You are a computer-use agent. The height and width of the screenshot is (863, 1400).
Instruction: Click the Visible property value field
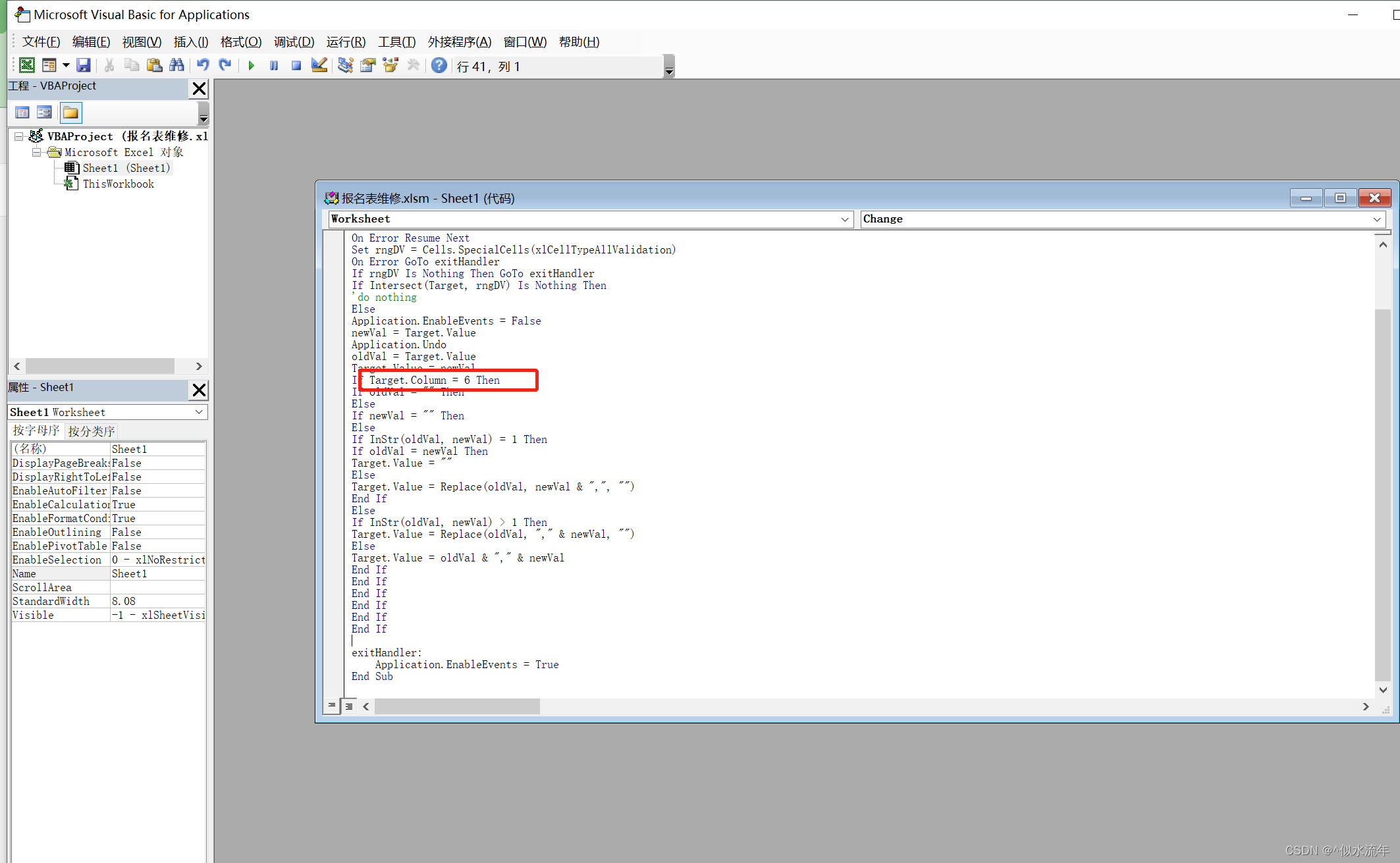(158, 615)
